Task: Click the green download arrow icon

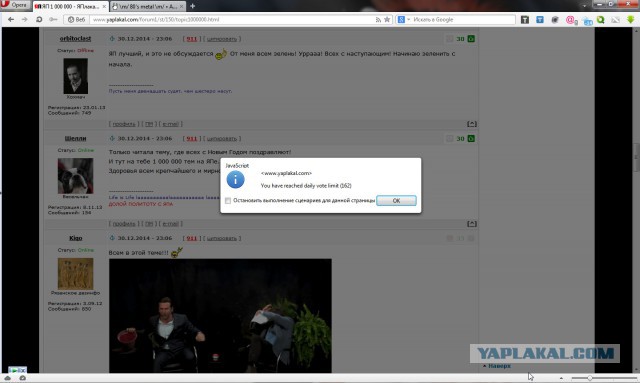Action: 631,19
